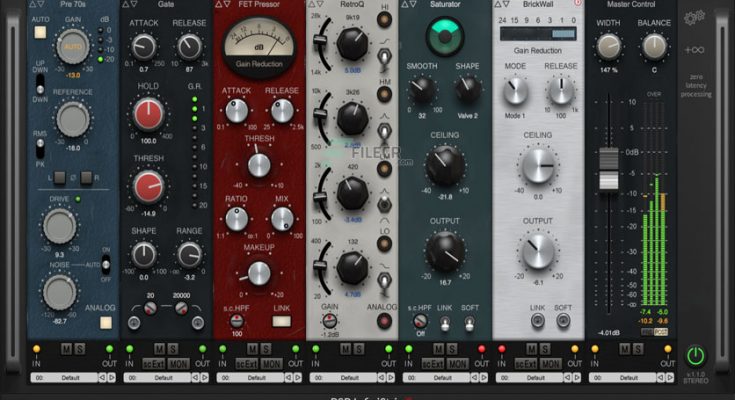Click the Gate MON button
Screen dimensions: 735x400
pos(177,364)
